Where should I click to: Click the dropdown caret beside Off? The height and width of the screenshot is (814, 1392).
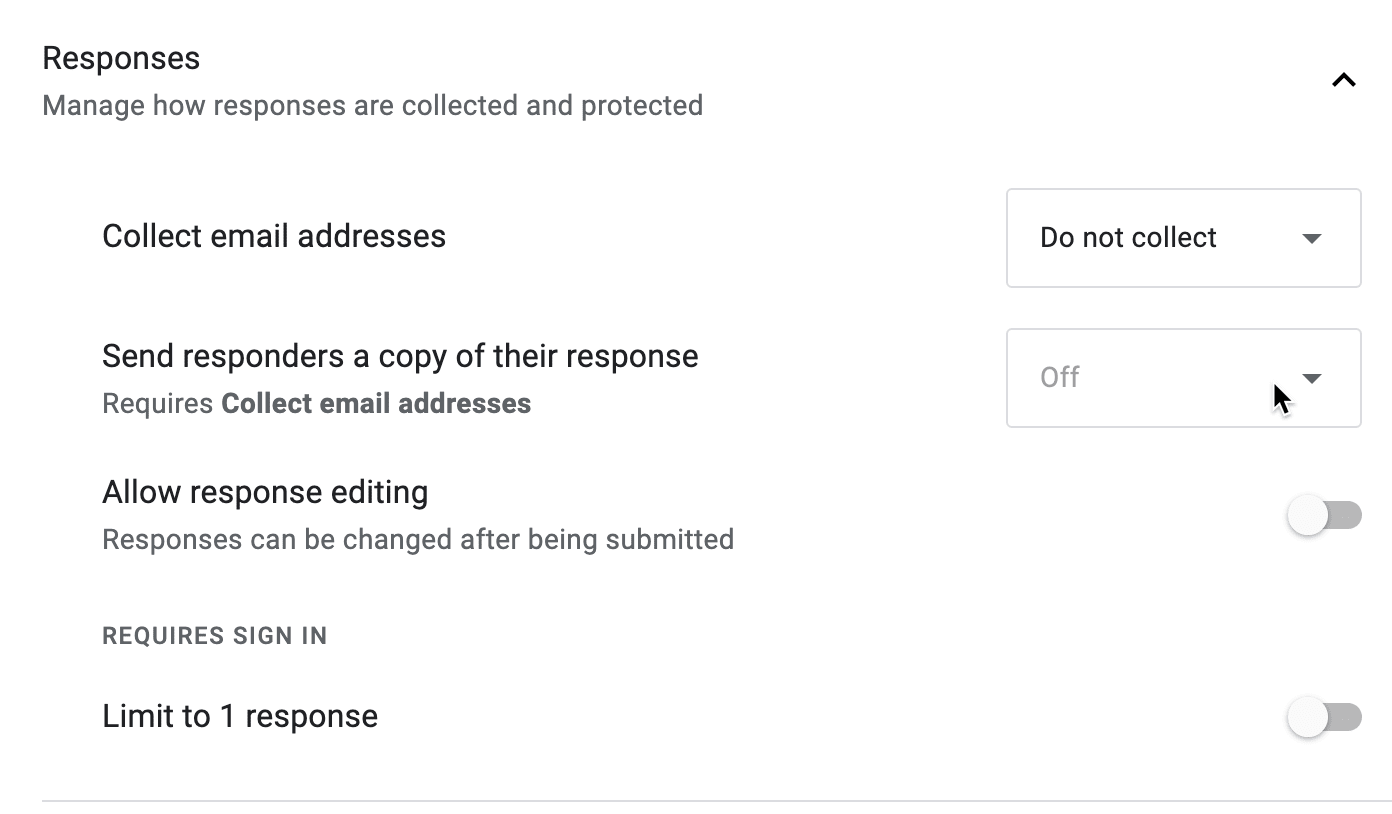(x=1313, y=378)
